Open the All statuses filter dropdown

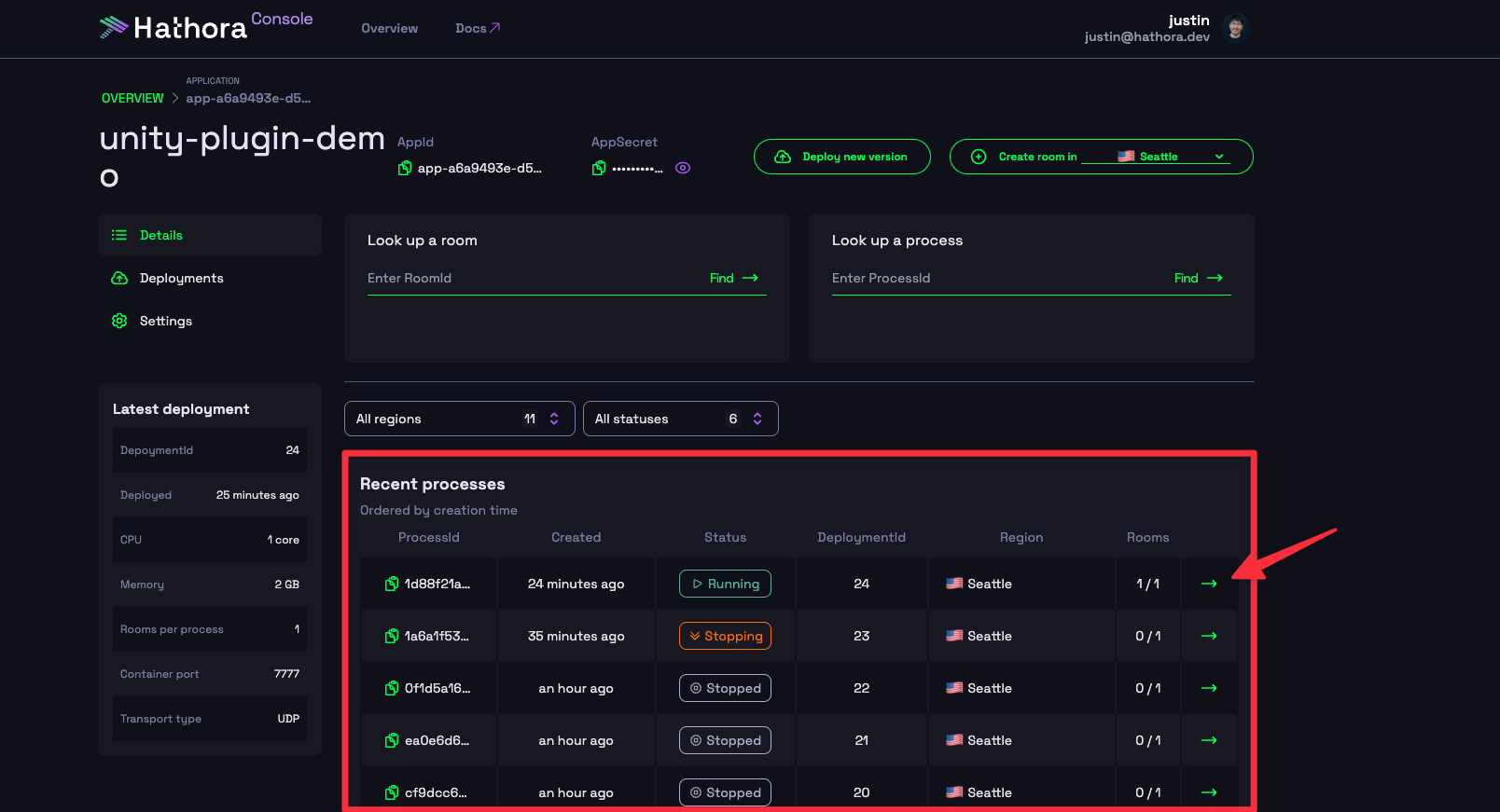681,419
